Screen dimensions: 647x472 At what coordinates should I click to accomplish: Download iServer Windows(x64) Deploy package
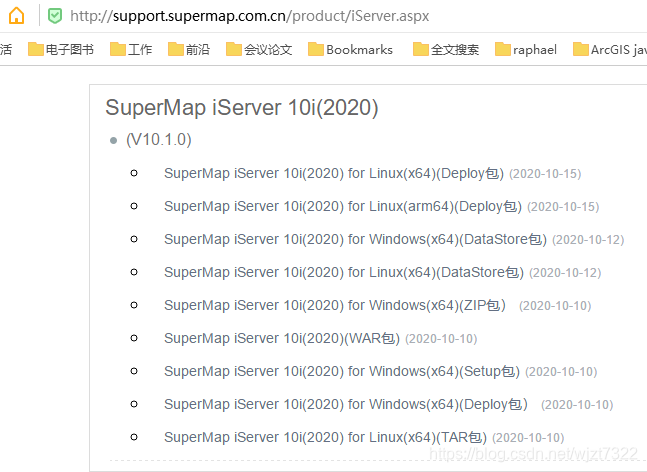click(x=346, y=404)
